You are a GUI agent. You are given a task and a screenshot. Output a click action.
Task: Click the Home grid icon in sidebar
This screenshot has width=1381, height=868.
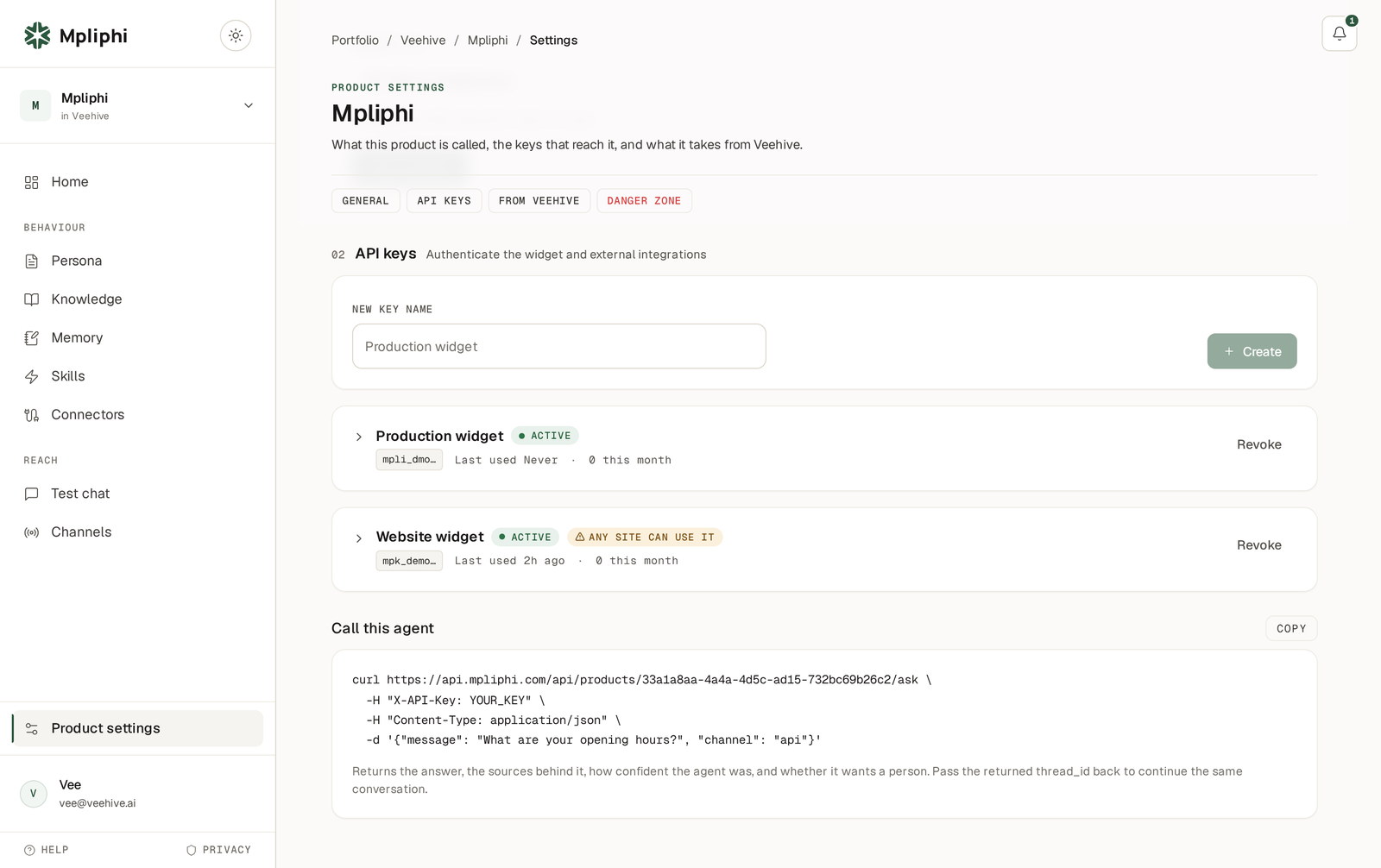(32, 182)
